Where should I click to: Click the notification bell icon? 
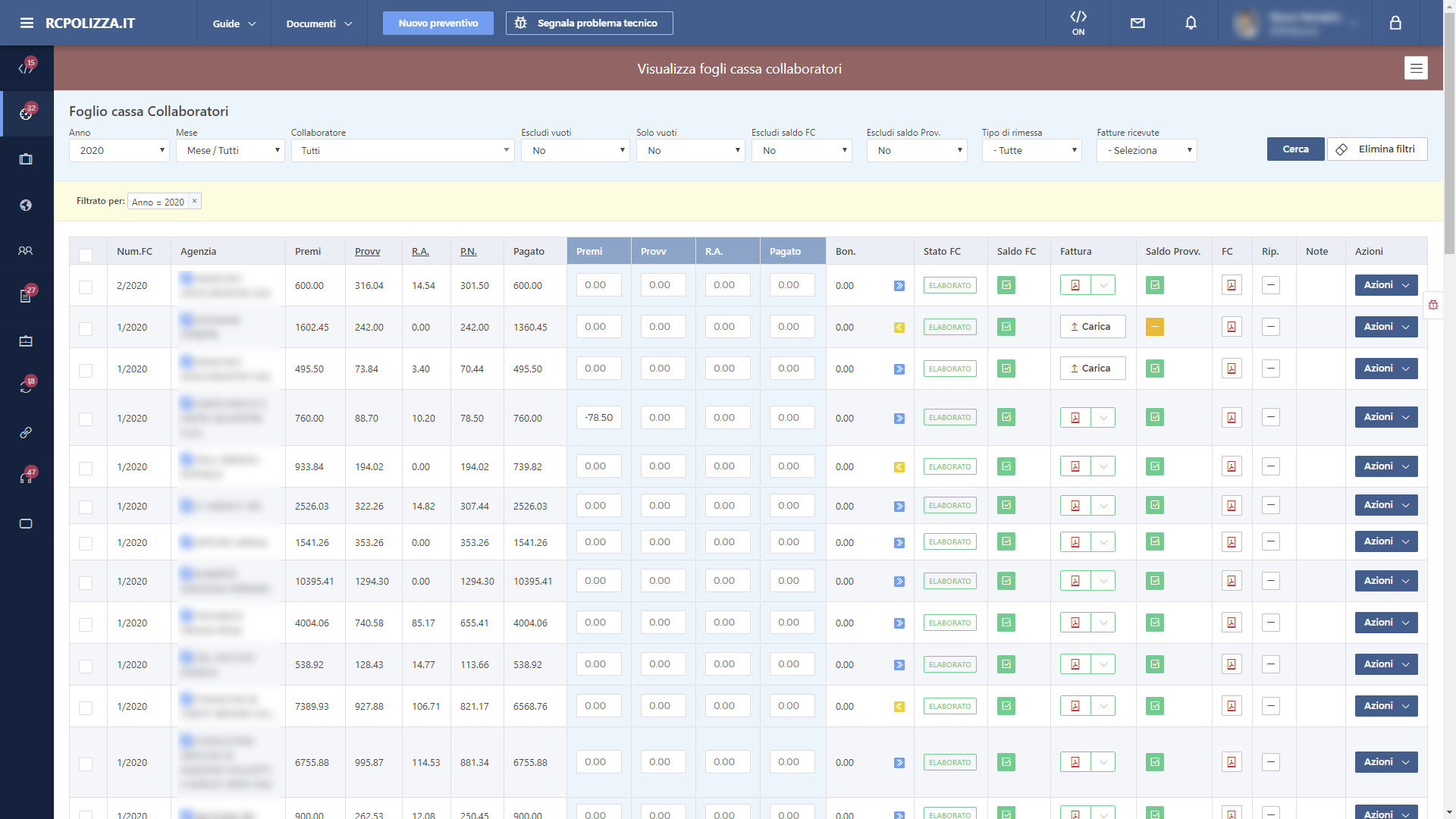[1191, 23]
